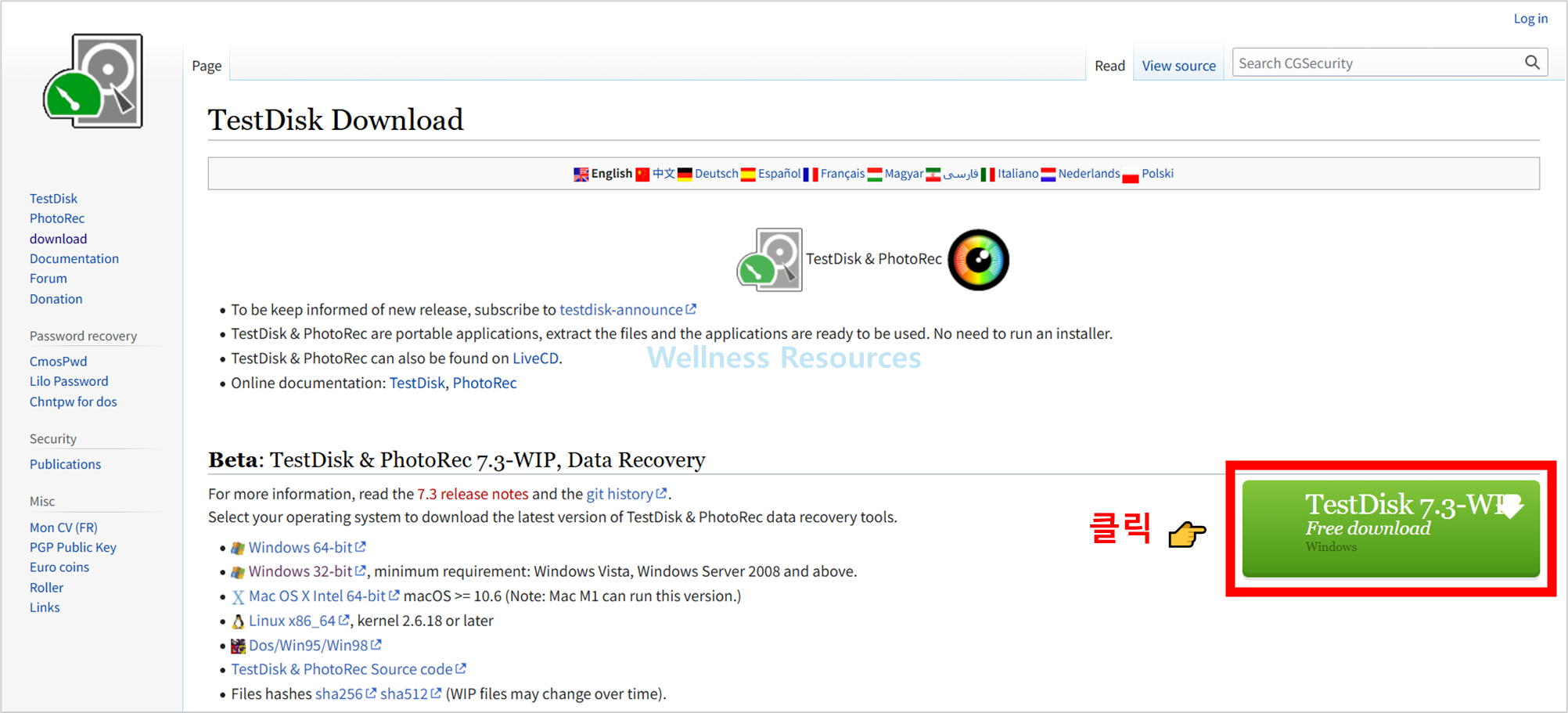
Task: Open the PGP Public Key link
Action: pyautogui.click(x=73, y=547)
